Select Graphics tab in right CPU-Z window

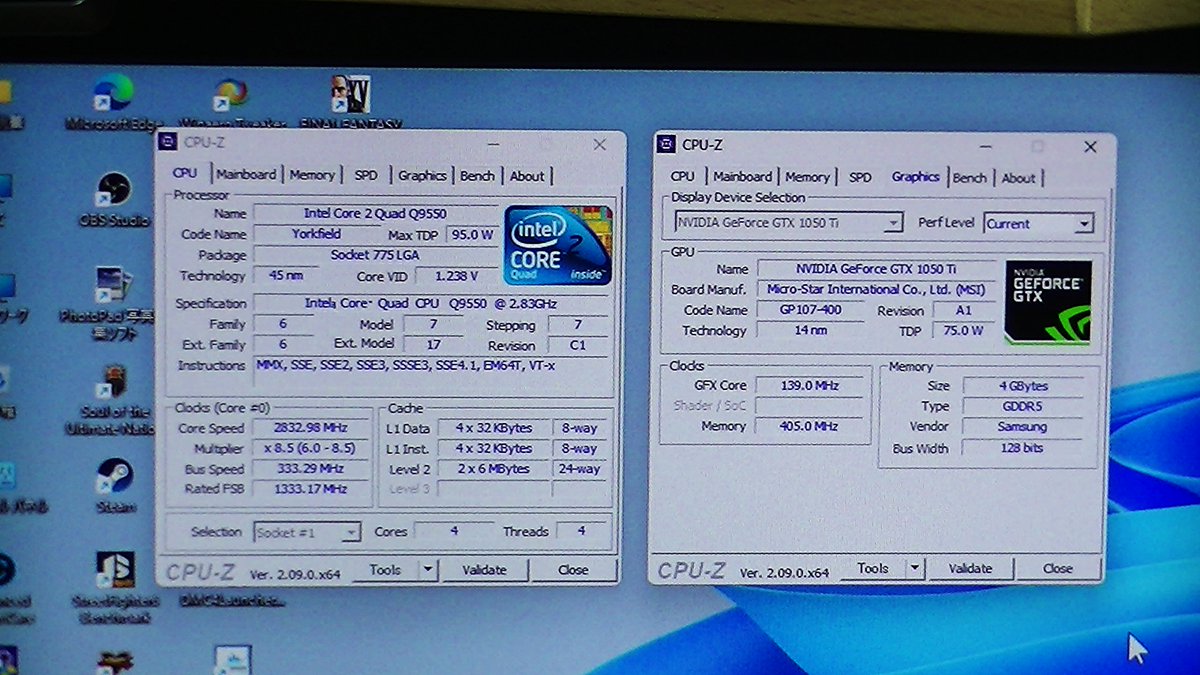point(916,176)
